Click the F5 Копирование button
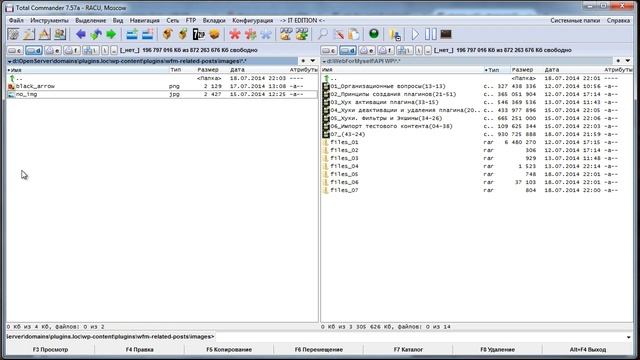 click(229, 350)
